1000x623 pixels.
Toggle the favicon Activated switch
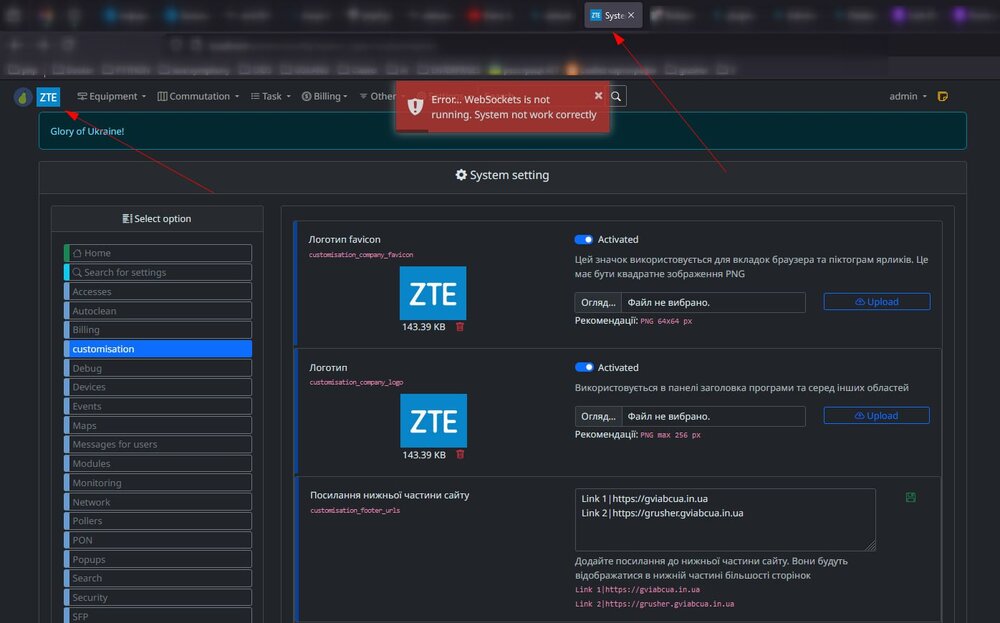[x=584, y=240]
